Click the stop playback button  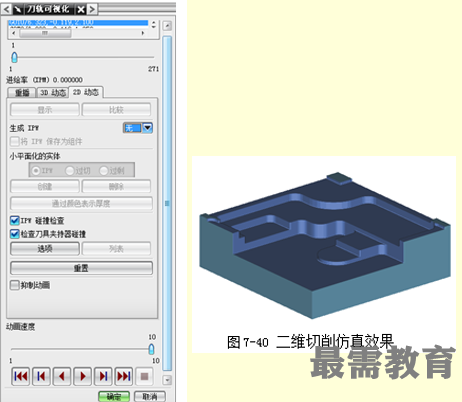click(144, 376)
